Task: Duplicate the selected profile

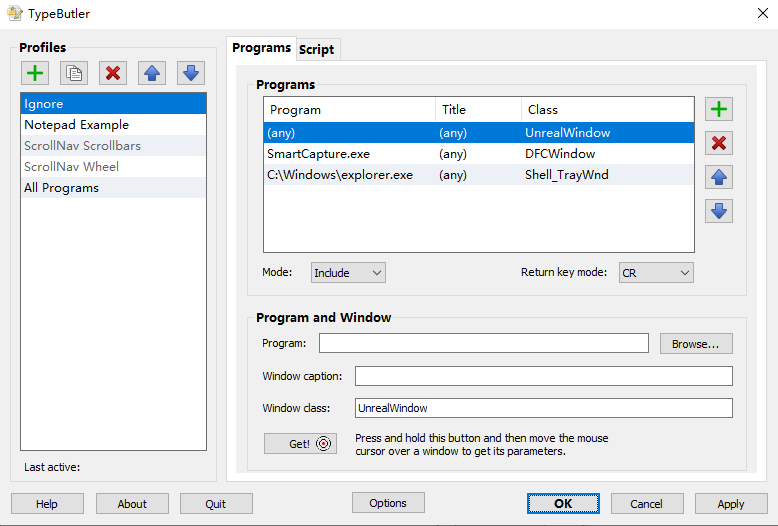Action: point(74,73)
